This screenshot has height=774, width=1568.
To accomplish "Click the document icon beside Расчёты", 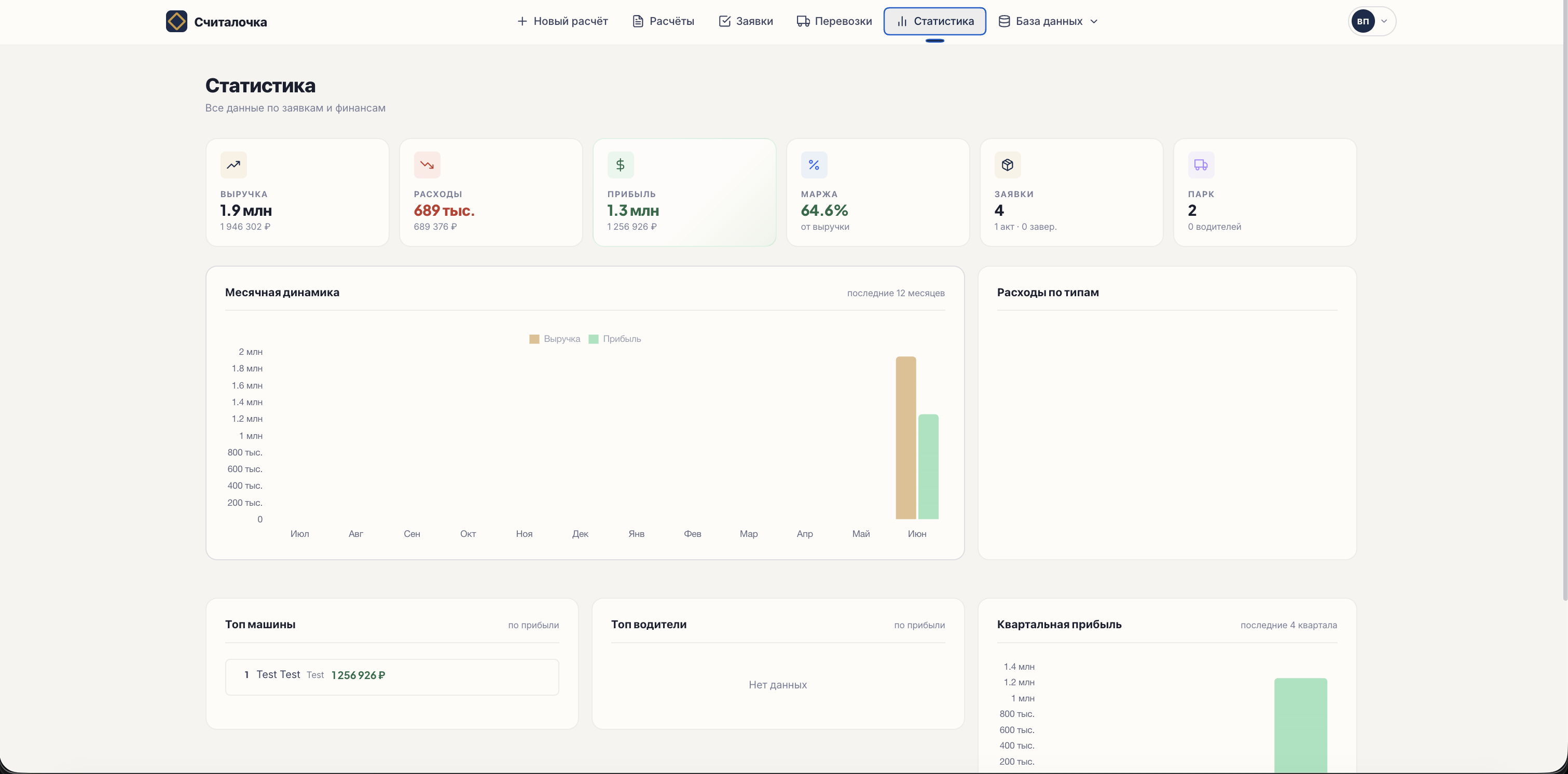I will click(637, 21).
